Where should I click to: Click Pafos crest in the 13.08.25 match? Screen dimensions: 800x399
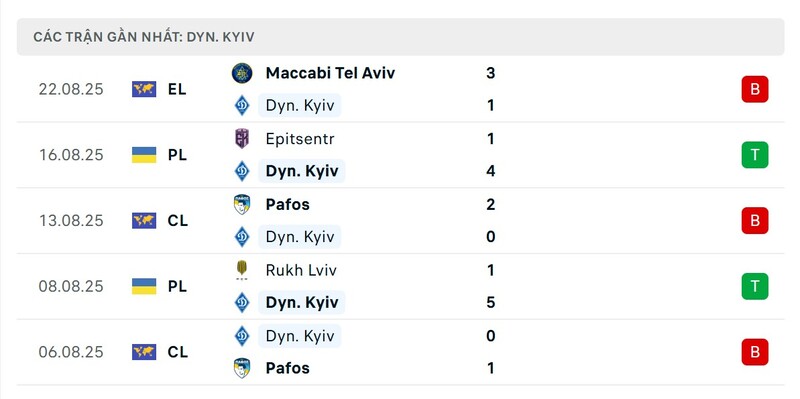242,205
